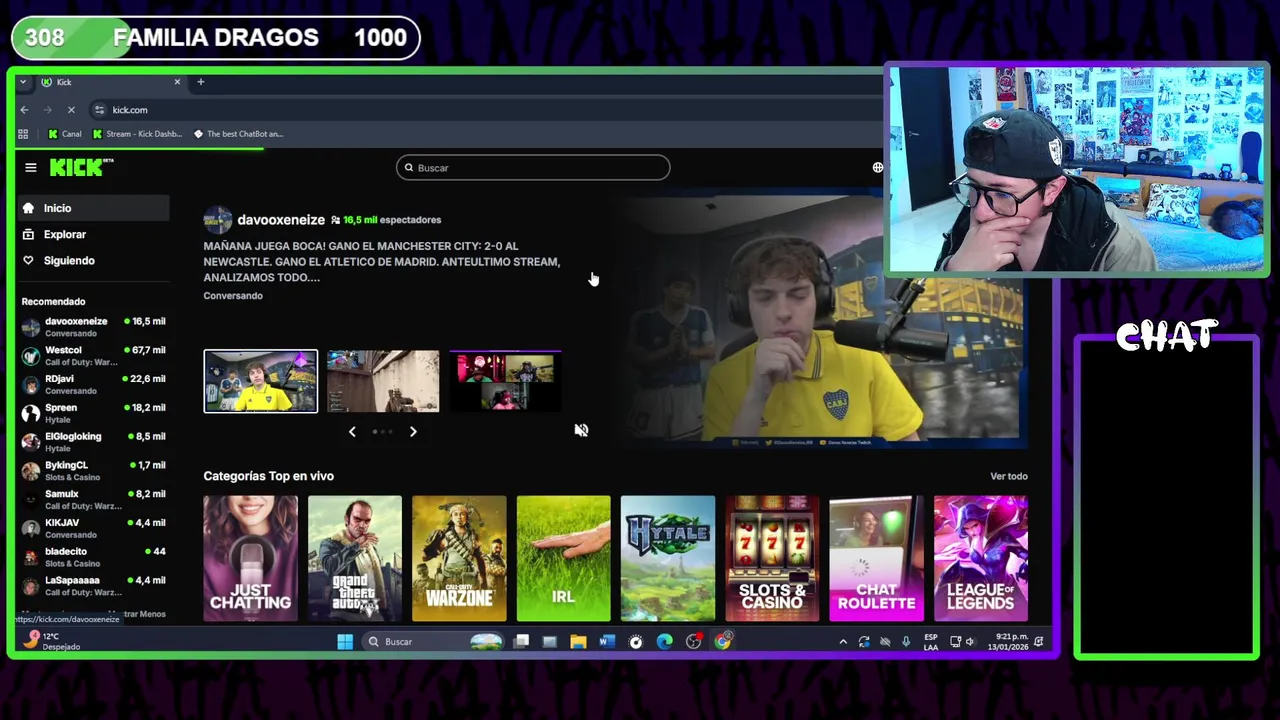Open the Windows Start menu
This screenshot has width=1280, height=720.
point(345,642)
